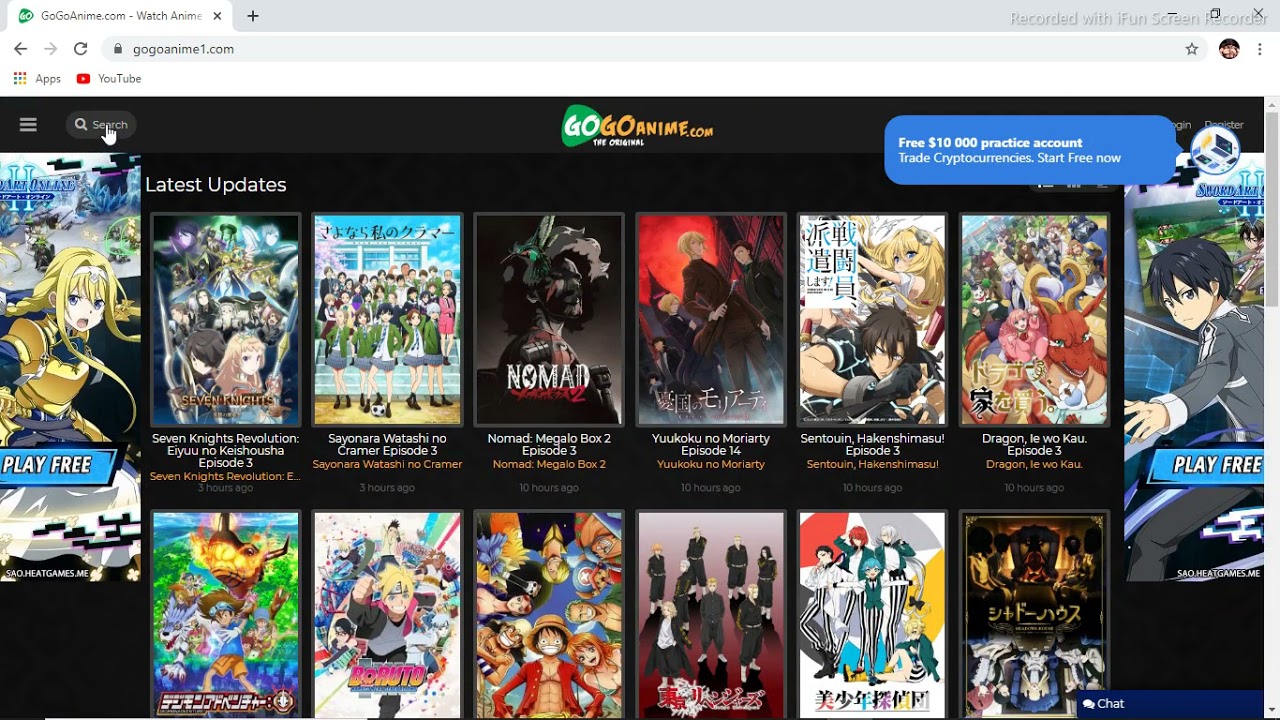This screenshot has height=720, width=1280.
Task: Open the Chat widget
Action: (x=1170, y=704)
